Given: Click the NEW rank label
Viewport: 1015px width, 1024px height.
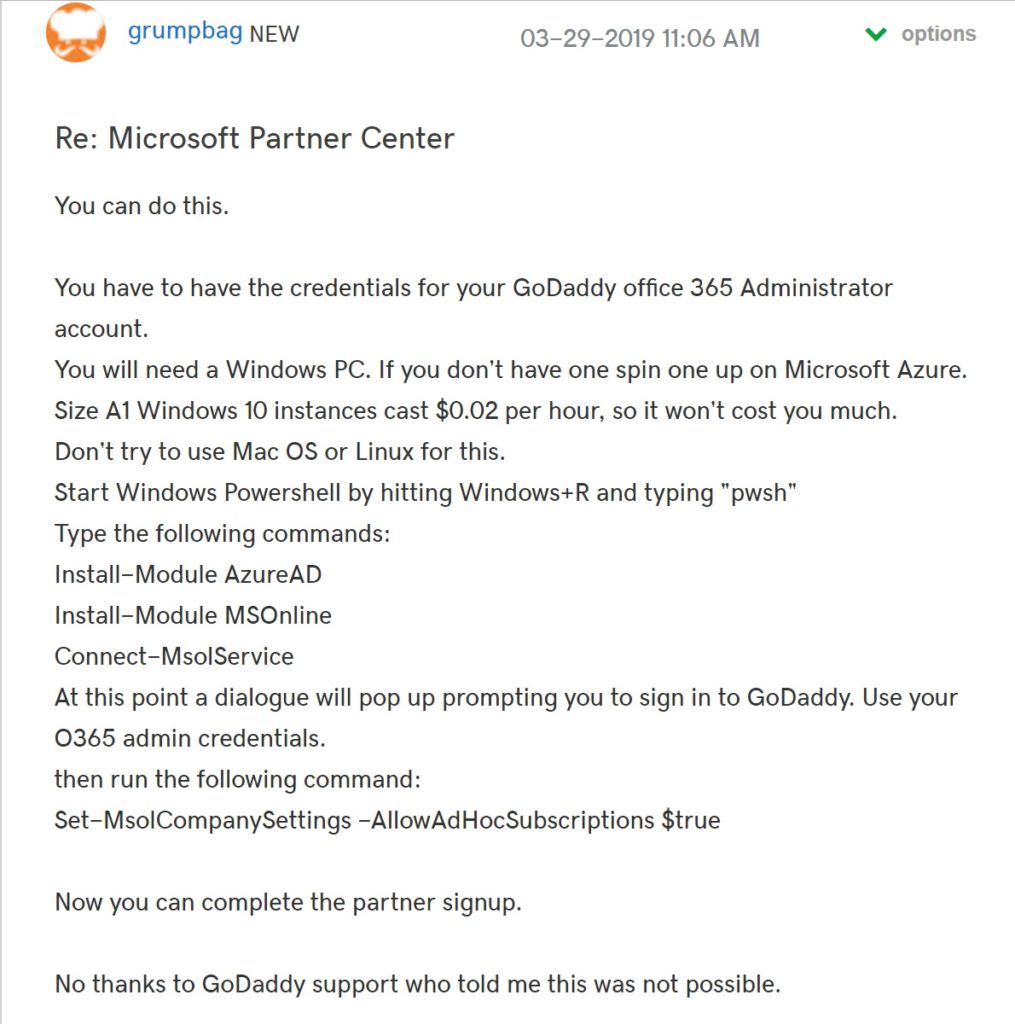Looking at the screenshot, I should coord(274,34).
